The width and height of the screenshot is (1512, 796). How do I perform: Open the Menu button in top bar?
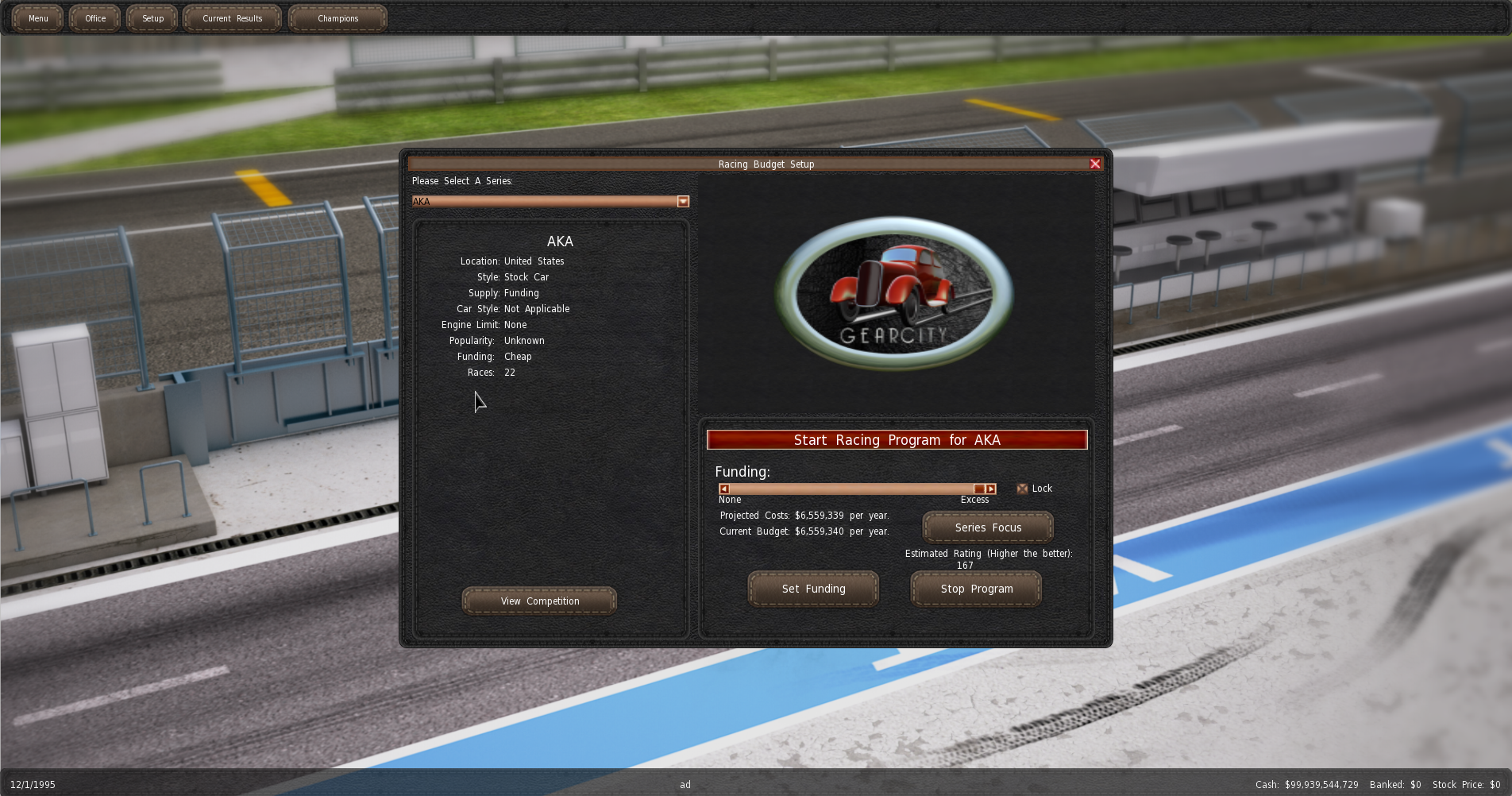(x=38, y=18)
